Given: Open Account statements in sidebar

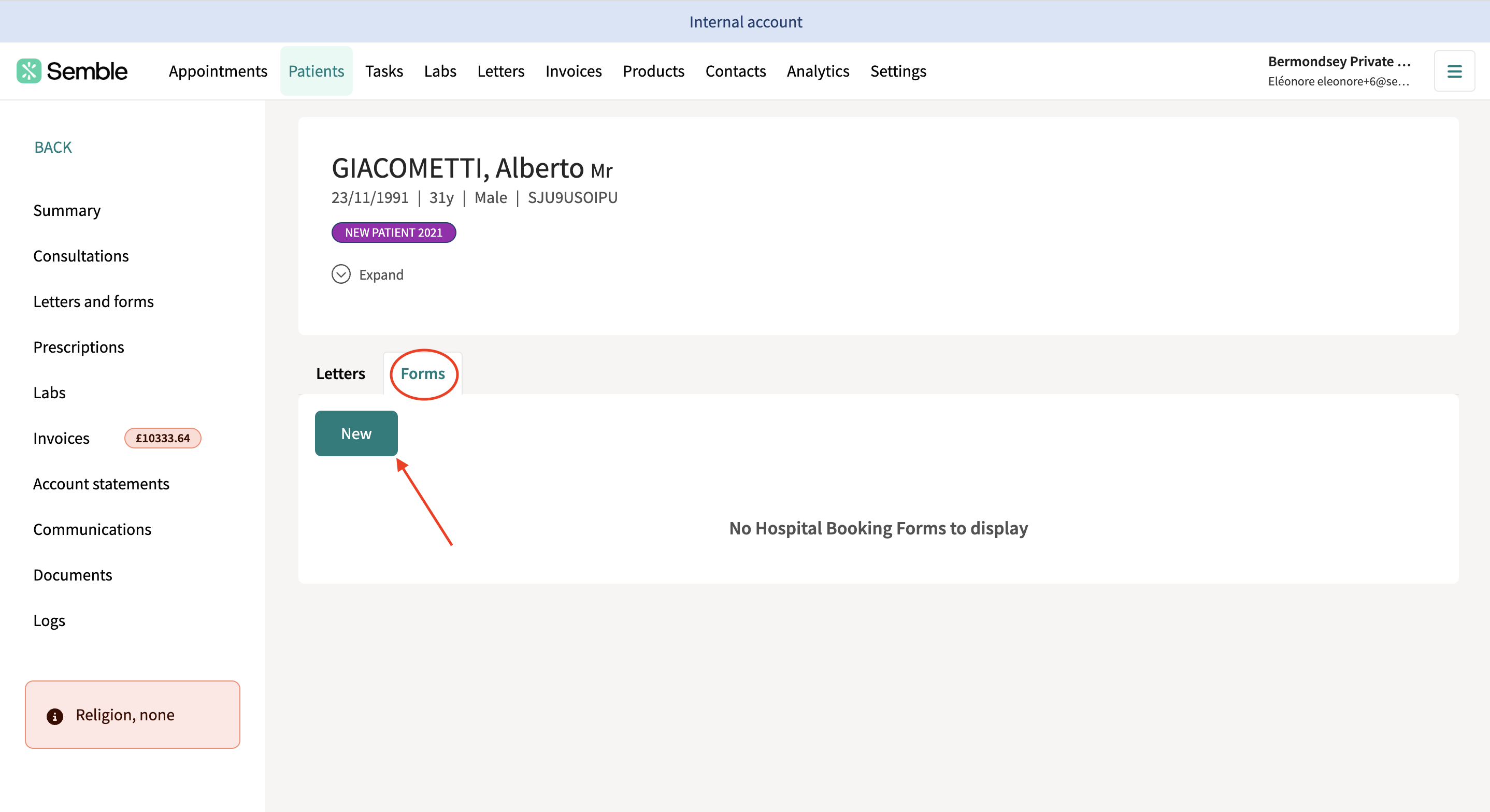Looking at the screenshot, I should [101, 484].
